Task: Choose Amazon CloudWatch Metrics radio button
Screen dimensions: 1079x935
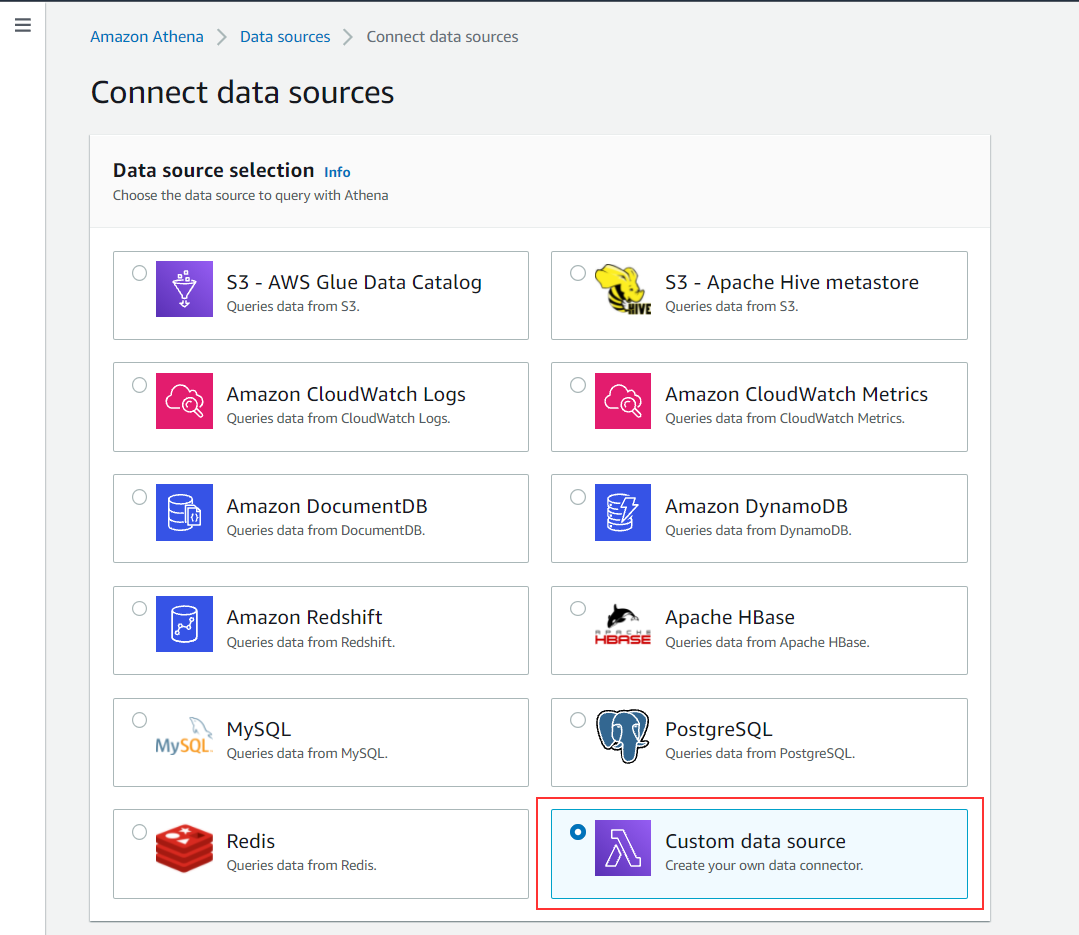Action: pos(578,385)
